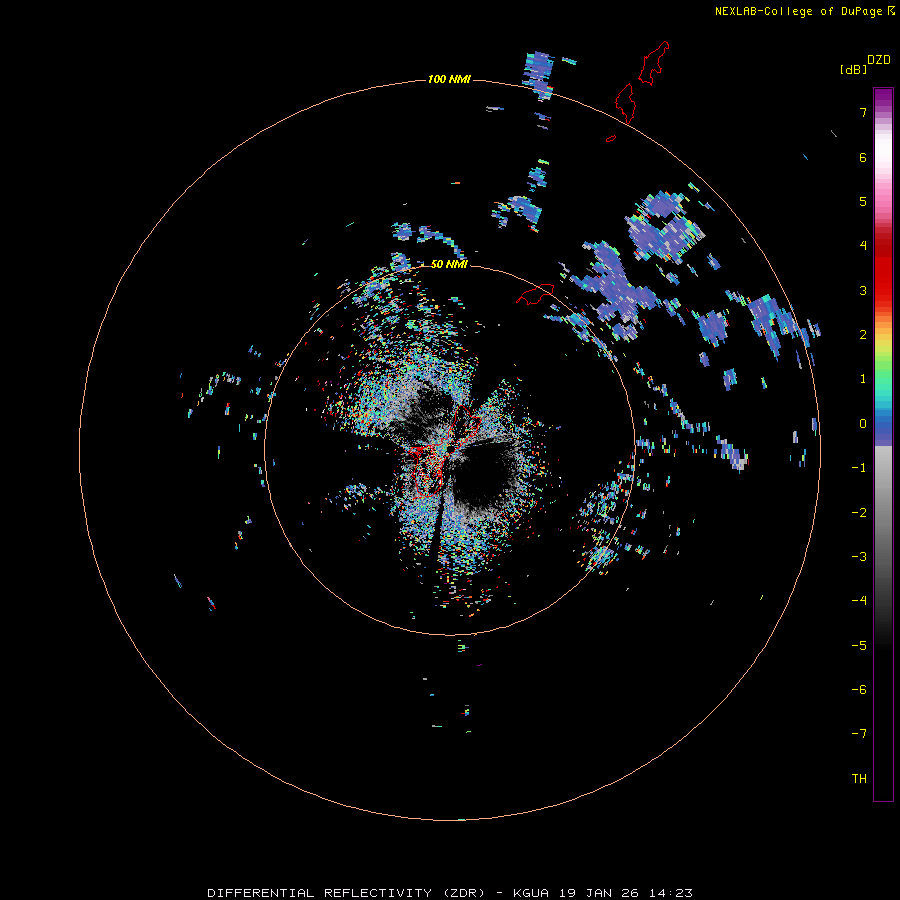Click the red color bar at 3 dB
The image size is (900, 900).
pyautogui.click(x=883, y=290)
